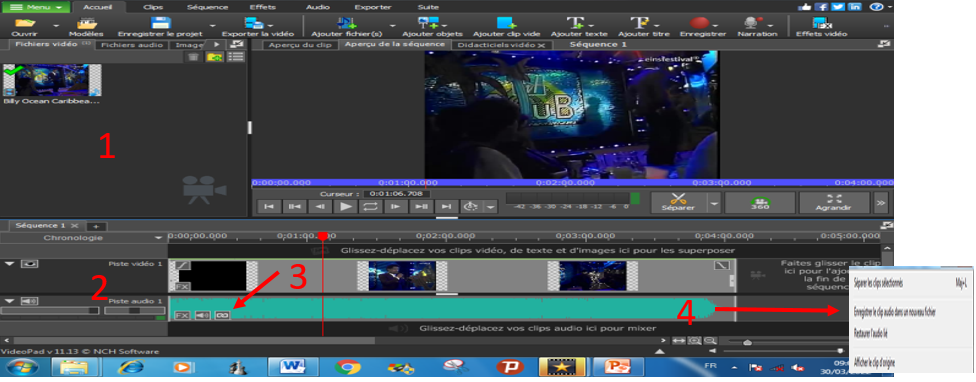Switch to the Clips ribbon tab
This screenshot has height=382, width=976.
(x=153, y=7)
